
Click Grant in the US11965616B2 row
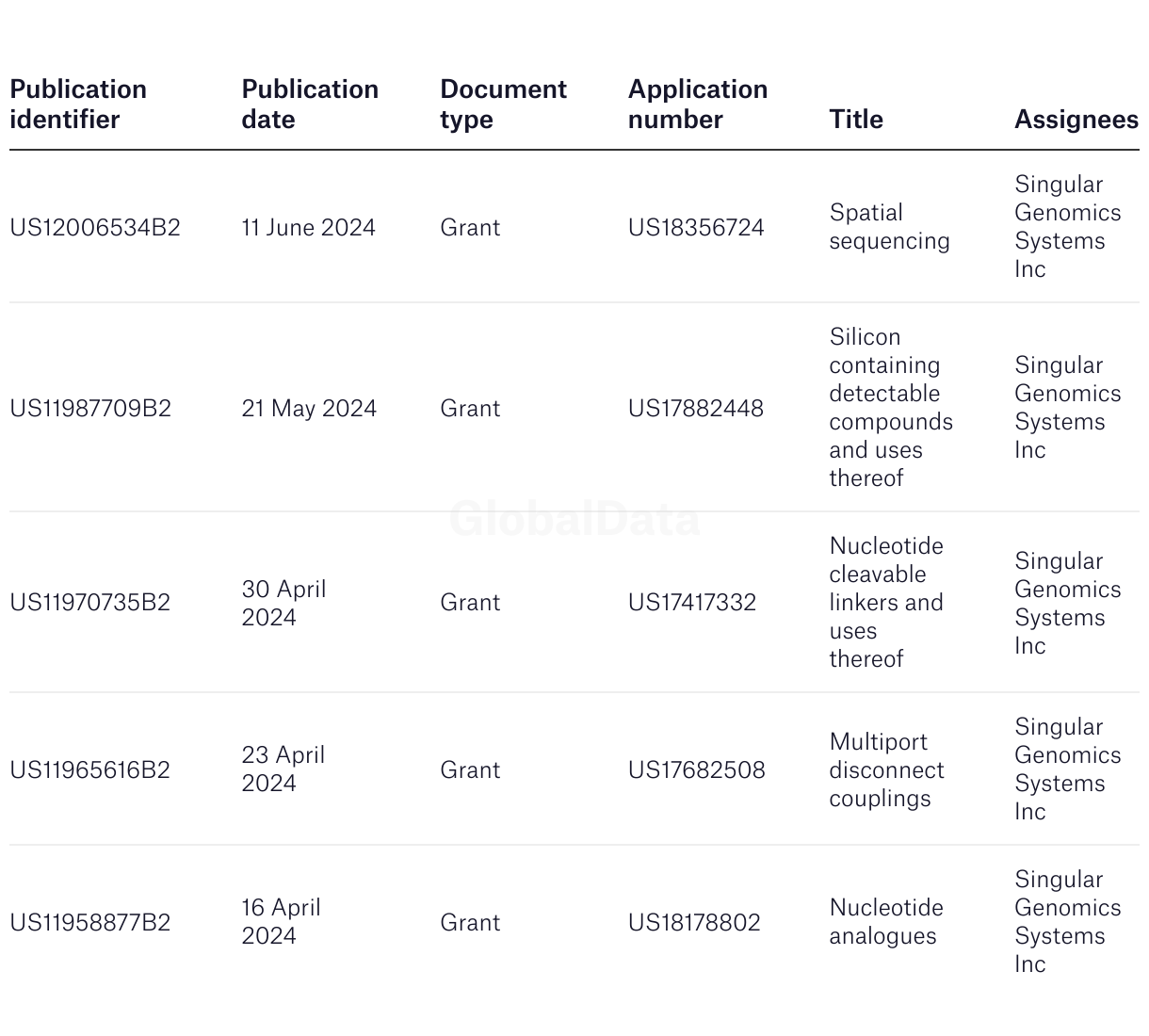coord(470,770)
